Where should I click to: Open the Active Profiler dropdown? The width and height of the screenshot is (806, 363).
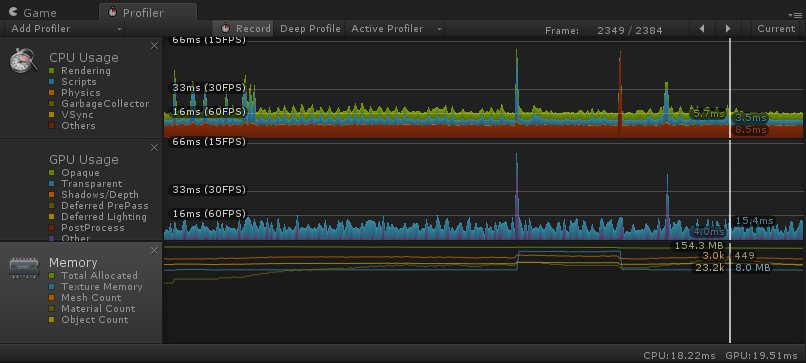(396, 29)
